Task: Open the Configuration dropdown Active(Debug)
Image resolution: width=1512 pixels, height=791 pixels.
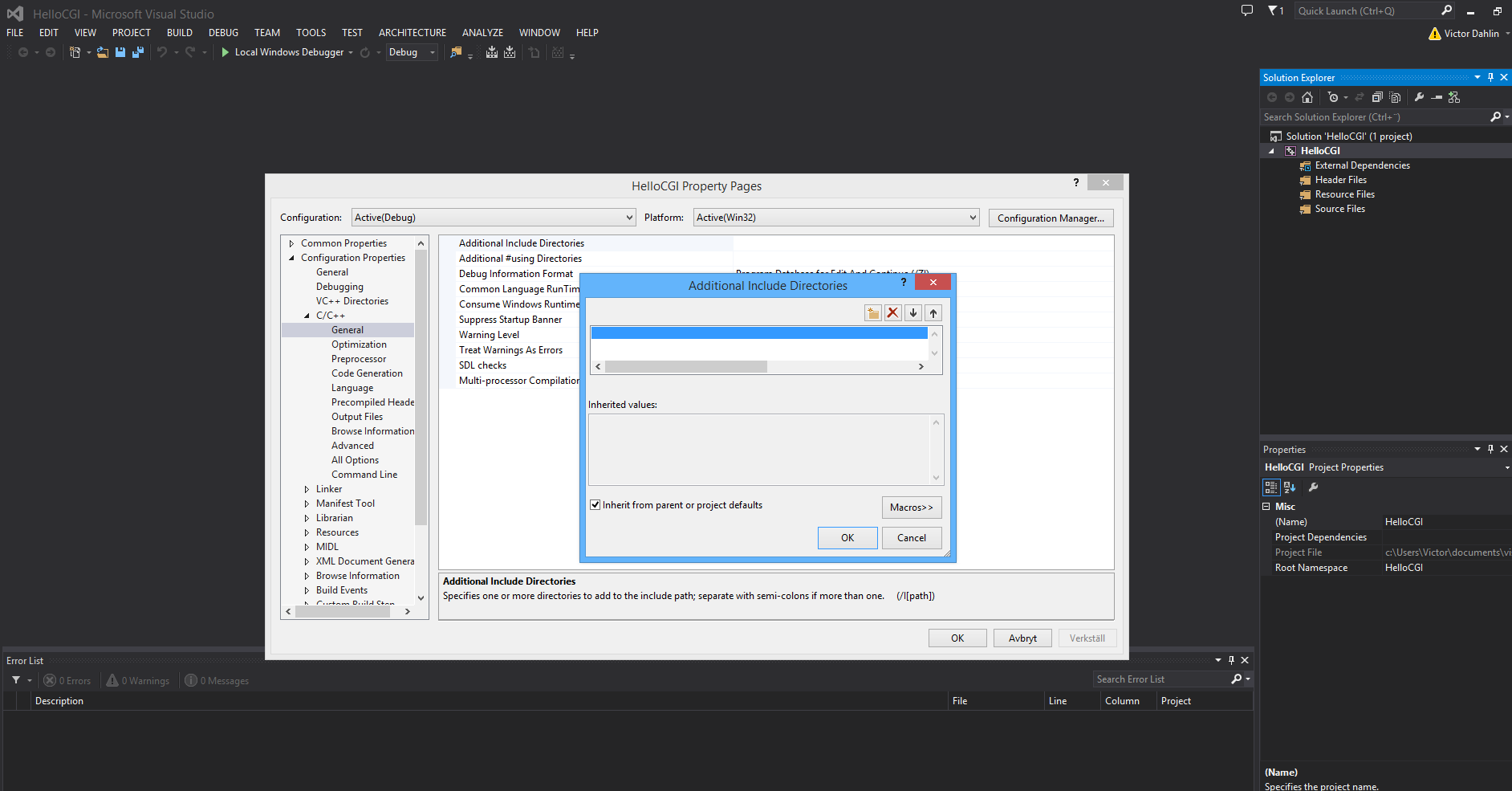Action: (494, 218)
